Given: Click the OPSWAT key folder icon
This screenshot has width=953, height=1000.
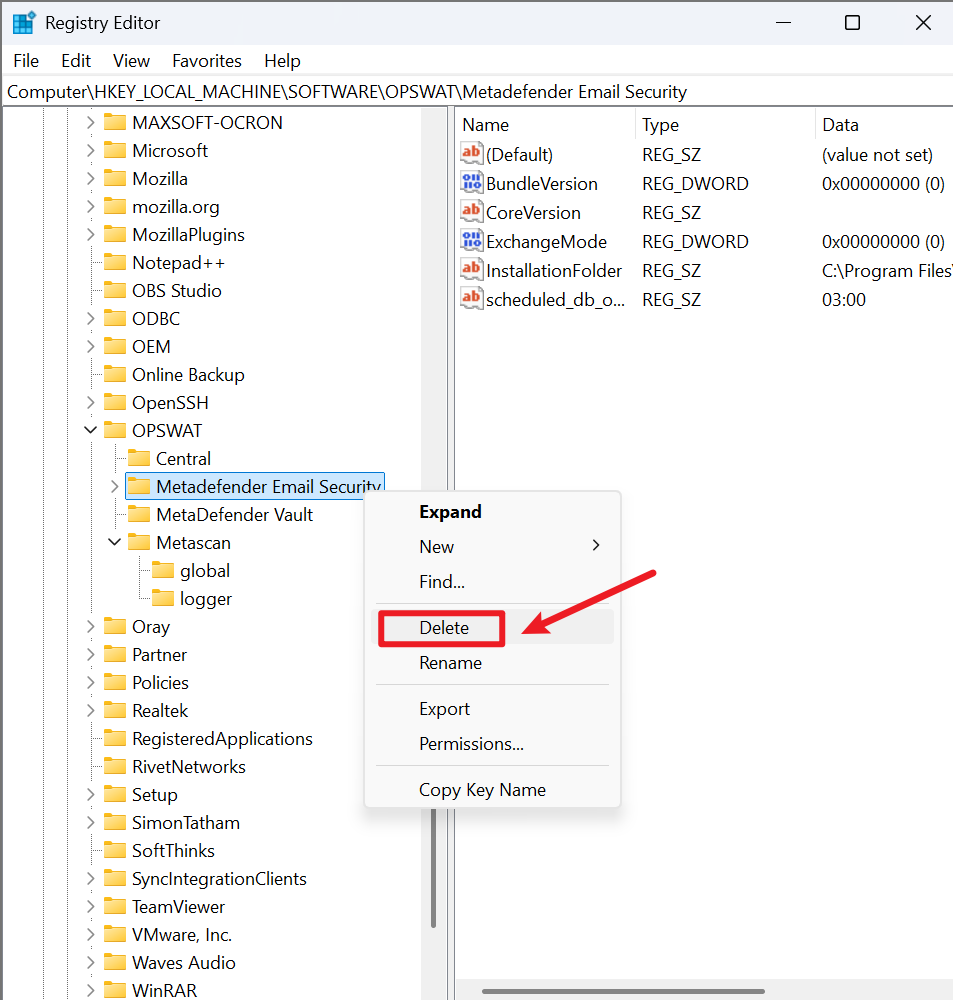Looking at the screenshot, I should [x=115, y=430].
